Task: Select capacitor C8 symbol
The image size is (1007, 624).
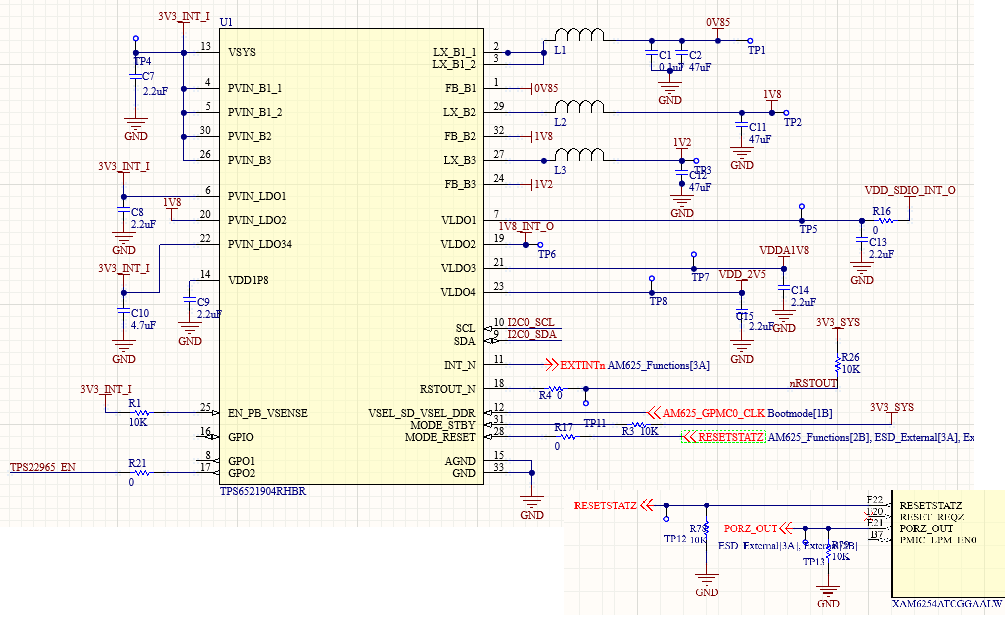Action: (x=123, y=209)
